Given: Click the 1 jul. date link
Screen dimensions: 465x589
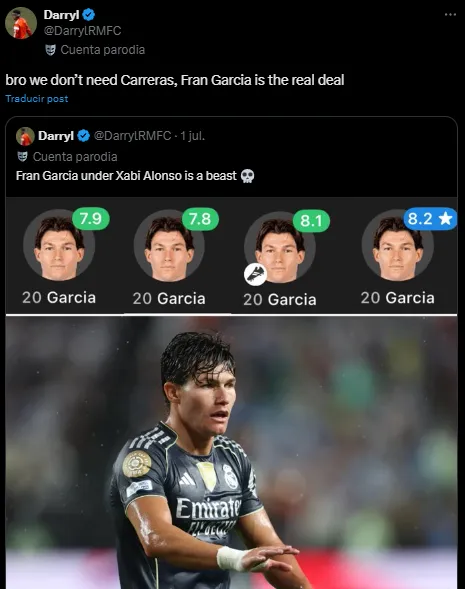Looking at the screenshot, I should (193, 136).
